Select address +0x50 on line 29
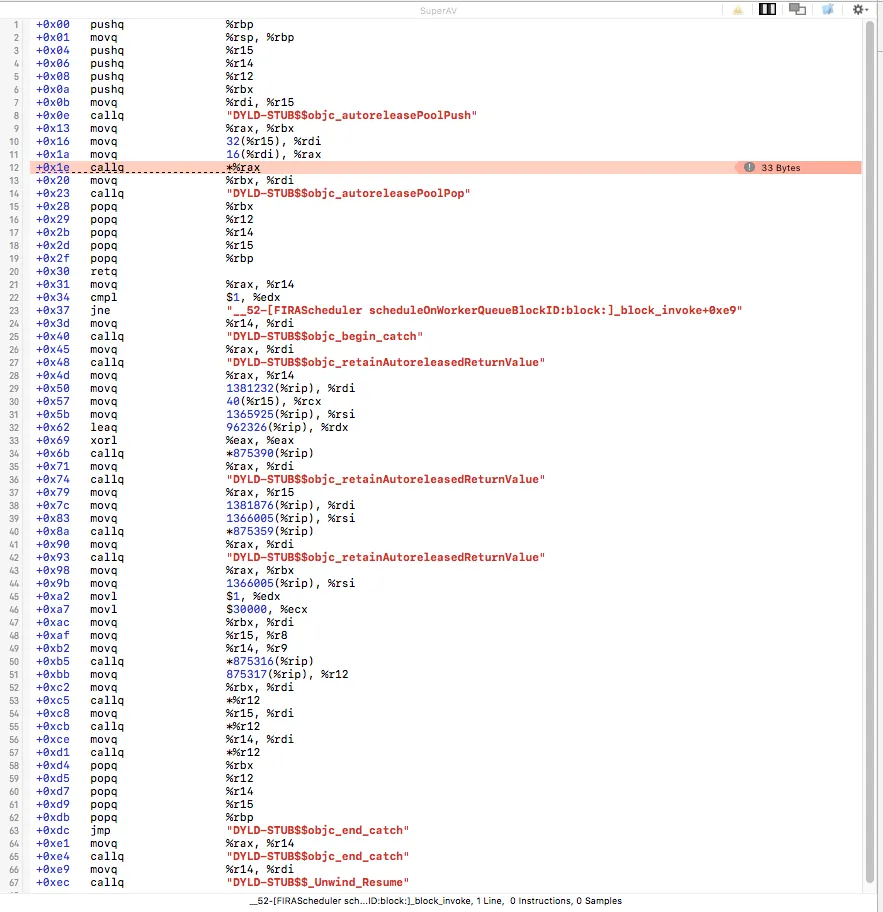This screenshot has width=883, height=912. click(52, 389)
